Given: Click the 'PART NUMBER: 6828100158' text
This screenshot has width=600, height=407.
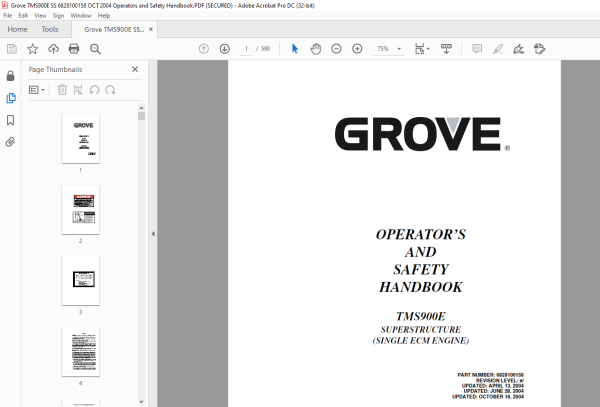Looking at the screenshot, I should pyautogui.click(x=491, y=375).
